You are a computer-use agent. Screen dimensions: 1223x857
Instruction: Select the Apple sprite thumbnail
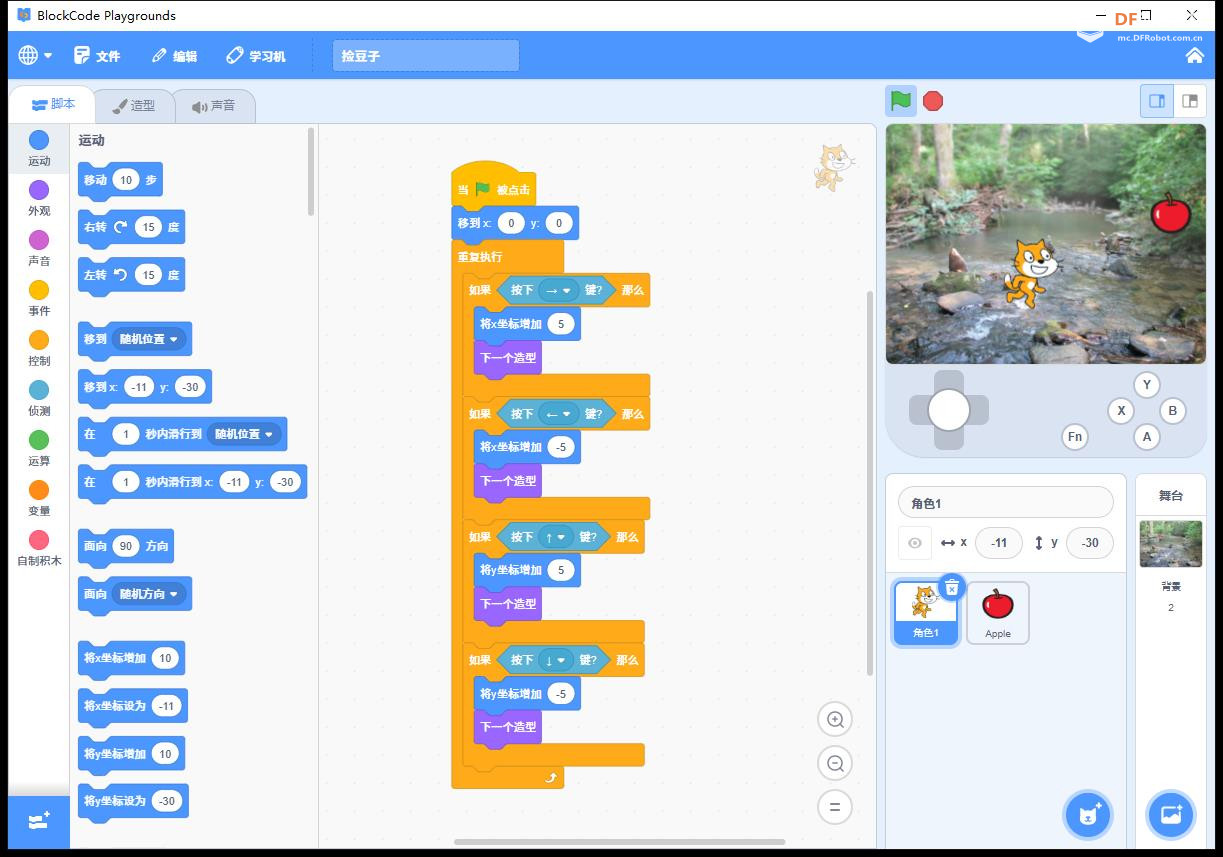tap(998, 613)
